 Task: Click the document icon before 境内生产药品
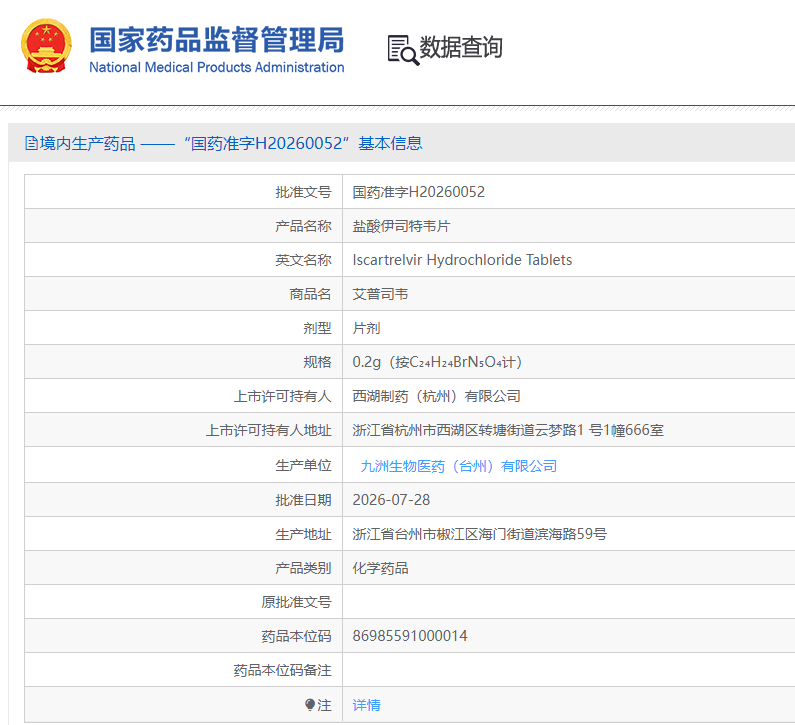click(x=31, y=143)
